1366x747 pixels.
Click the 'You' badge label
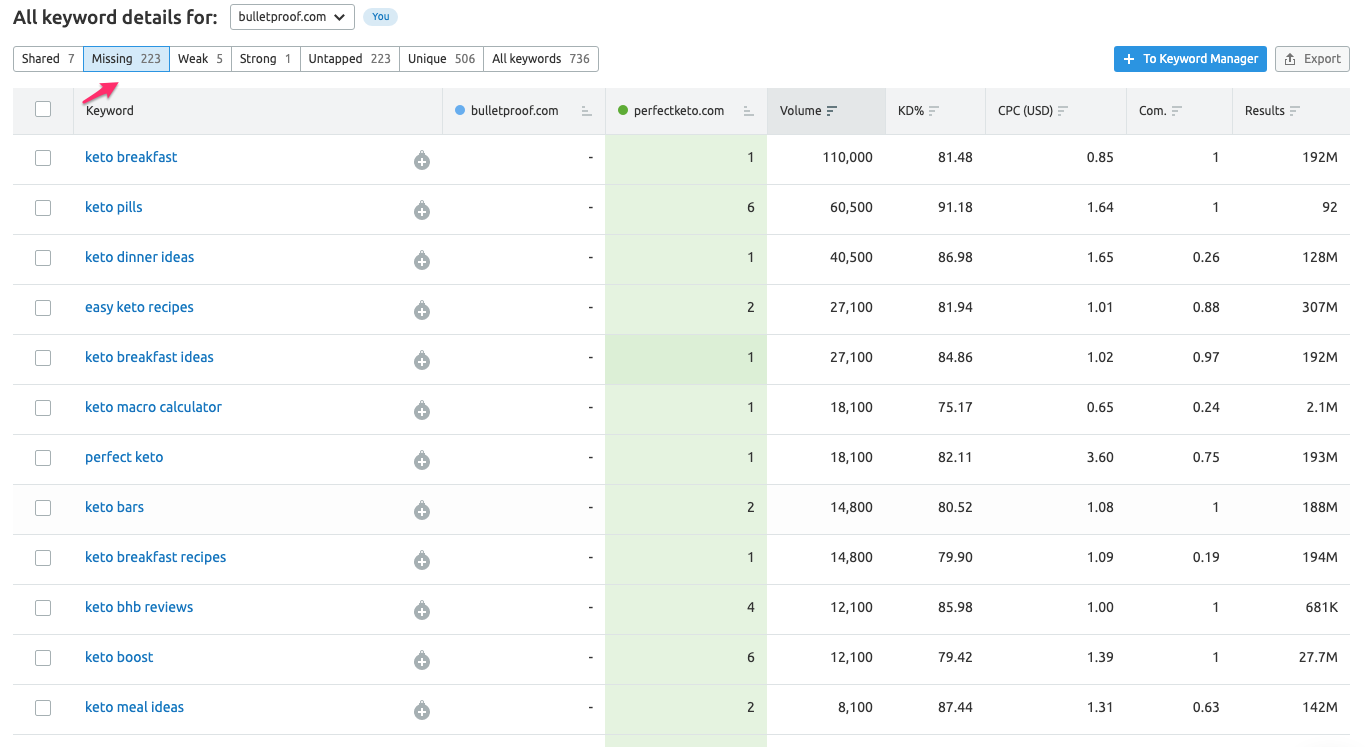[x=381, y=17]
